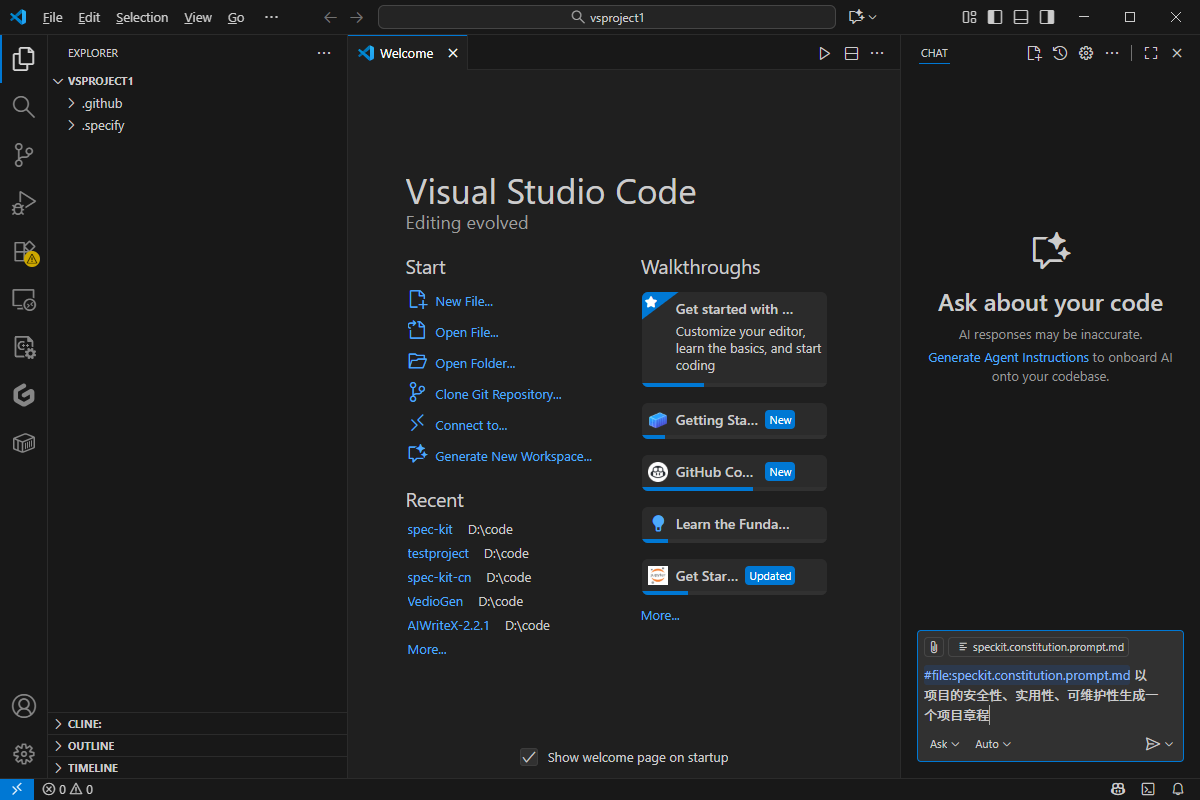The image size is (1200, 800).
Task: Toggle the primary side bar
Action: (x=995, y=17)
